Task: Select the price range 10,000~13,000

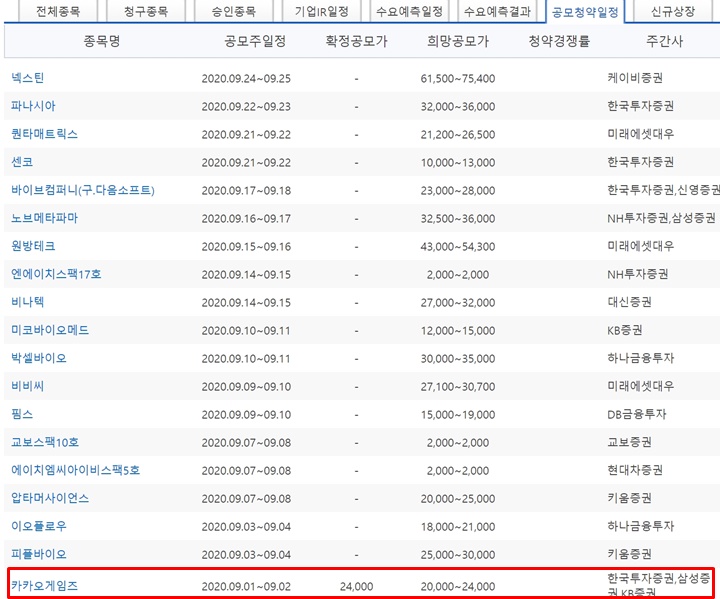Action: click(458, 163)
